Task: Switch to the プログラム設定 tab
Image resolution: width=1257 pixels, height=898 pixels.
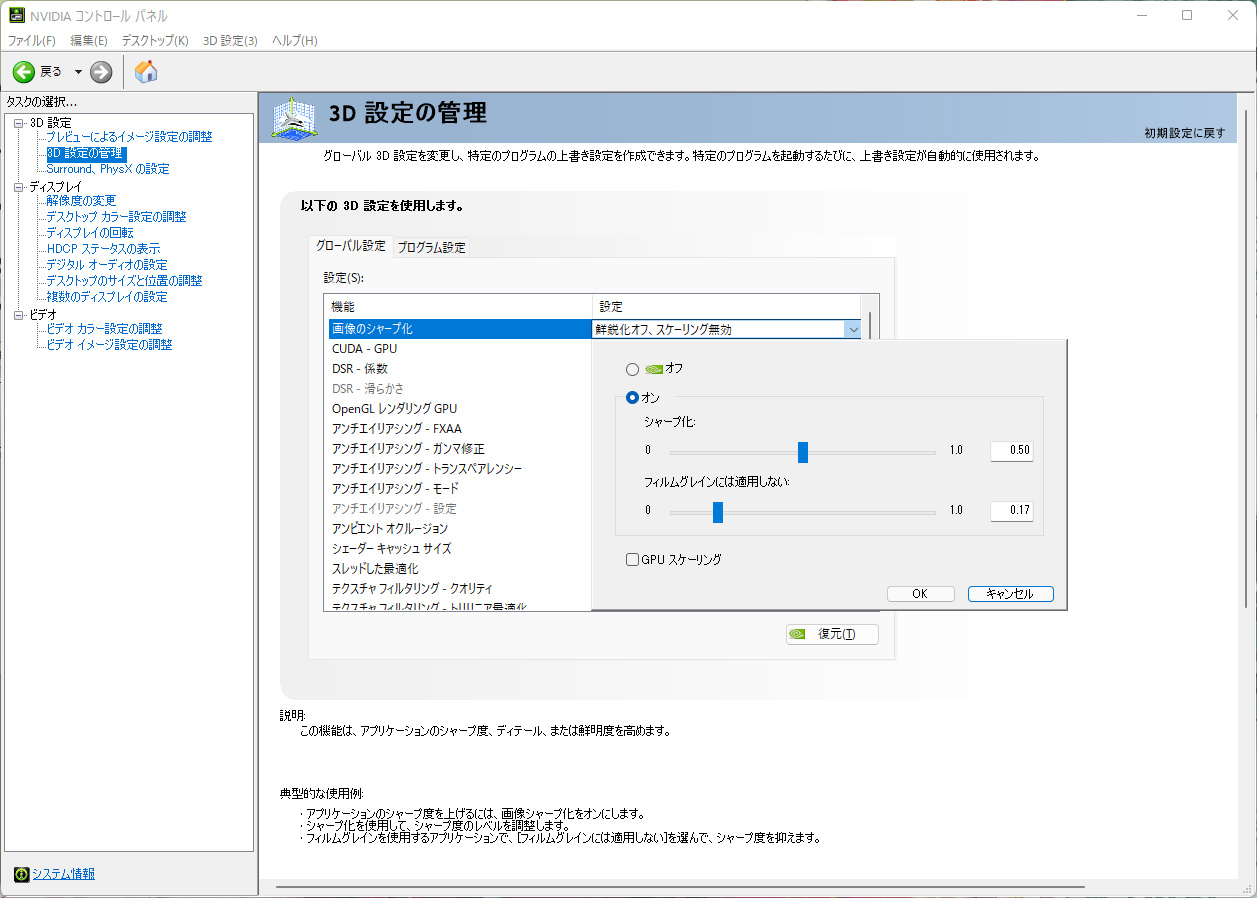Action: pyautogui.click(x=431, y=247)
